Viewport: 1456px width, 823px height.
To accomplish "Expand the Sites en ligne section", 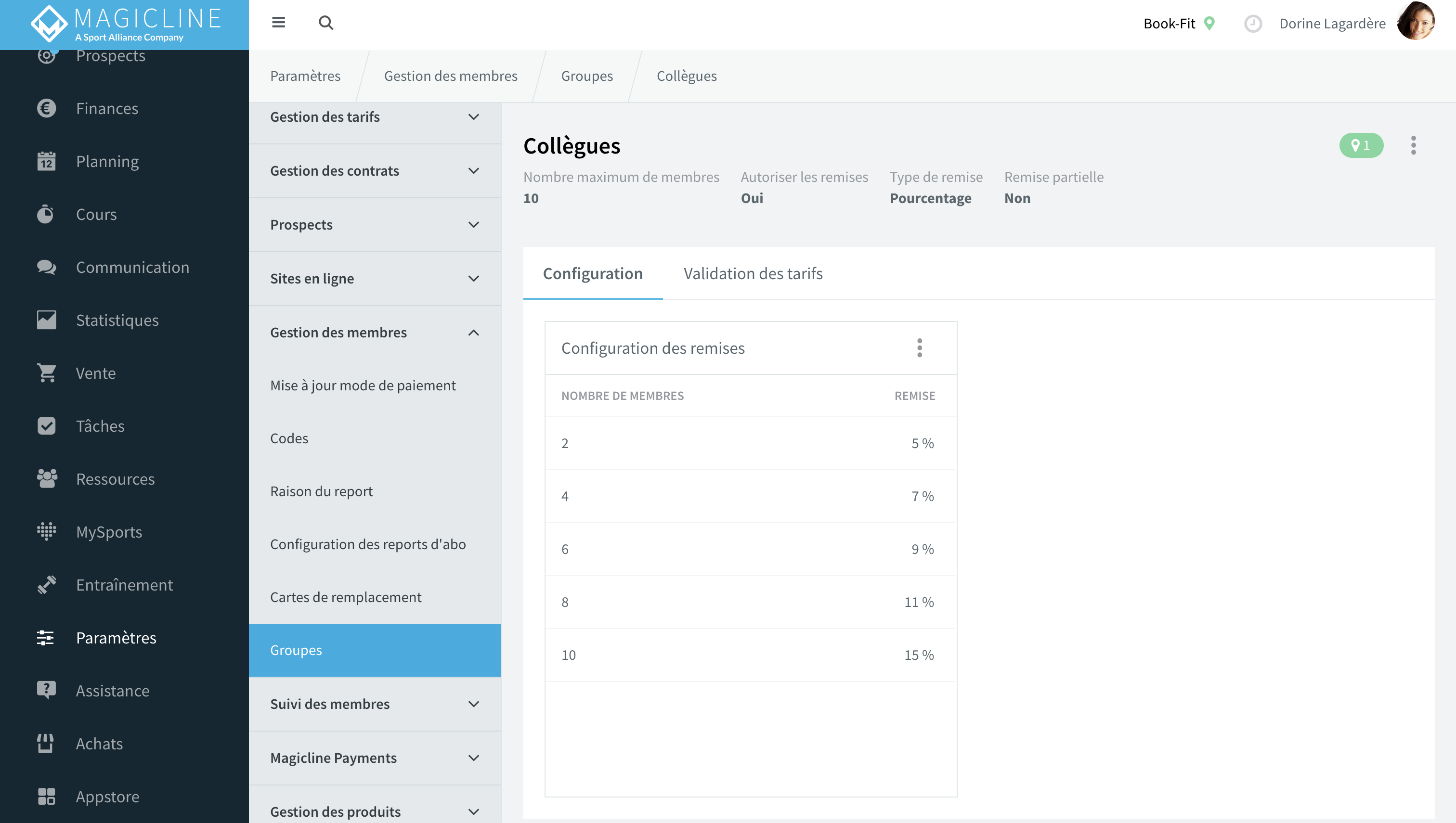I will point(375,279).
